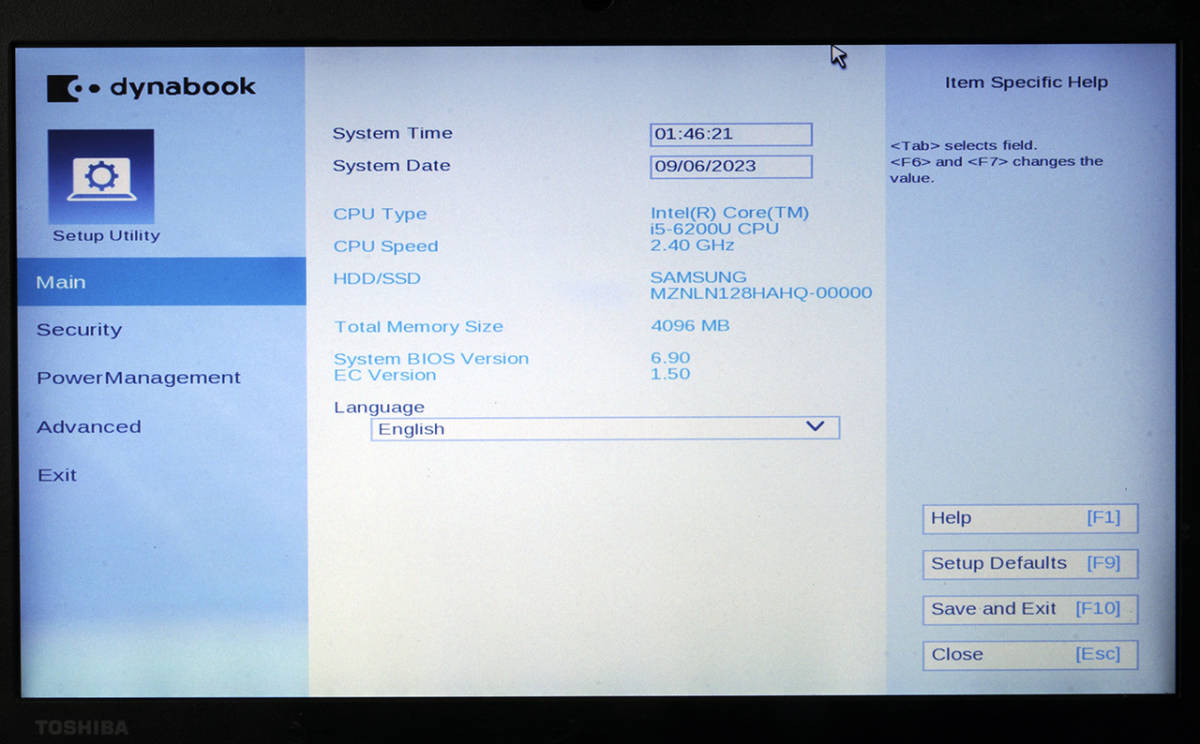The width and height of the screenshot is (1200, 744).
Task: Click Setup Defaults to restore defaults
Action: tap(1029, 563)
